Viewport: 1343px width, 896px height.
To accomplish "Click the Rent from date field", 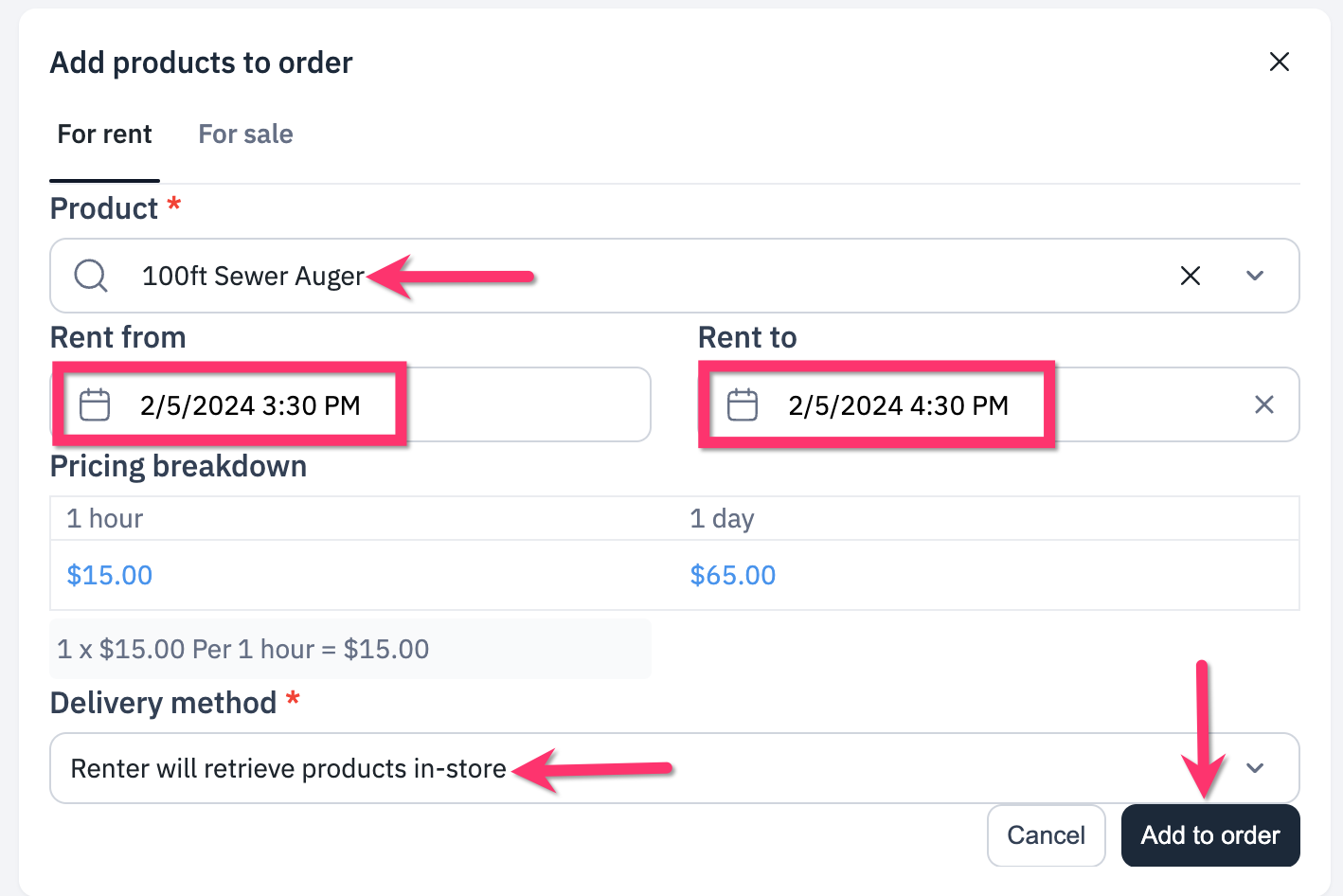I will point(350,404).
